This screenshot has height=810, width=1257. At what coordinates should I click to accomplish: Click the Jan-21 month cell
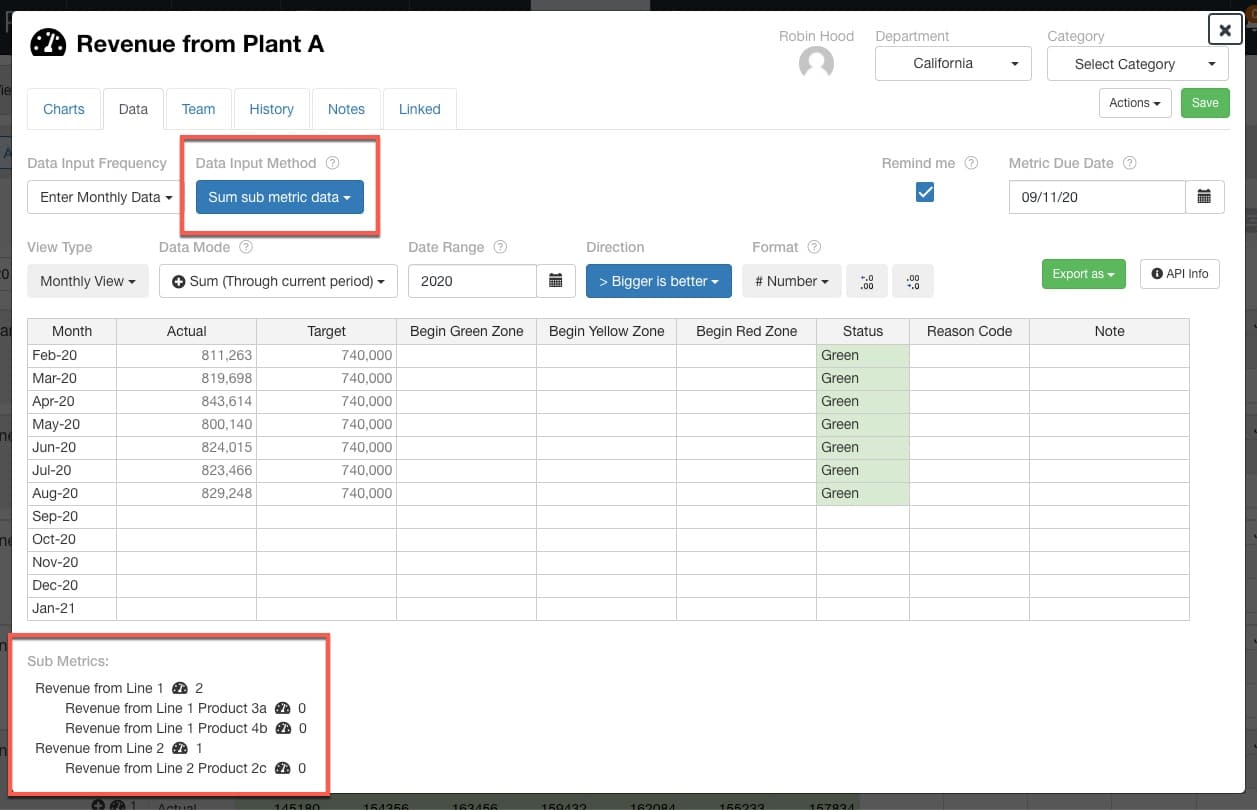tap(72, 608)
